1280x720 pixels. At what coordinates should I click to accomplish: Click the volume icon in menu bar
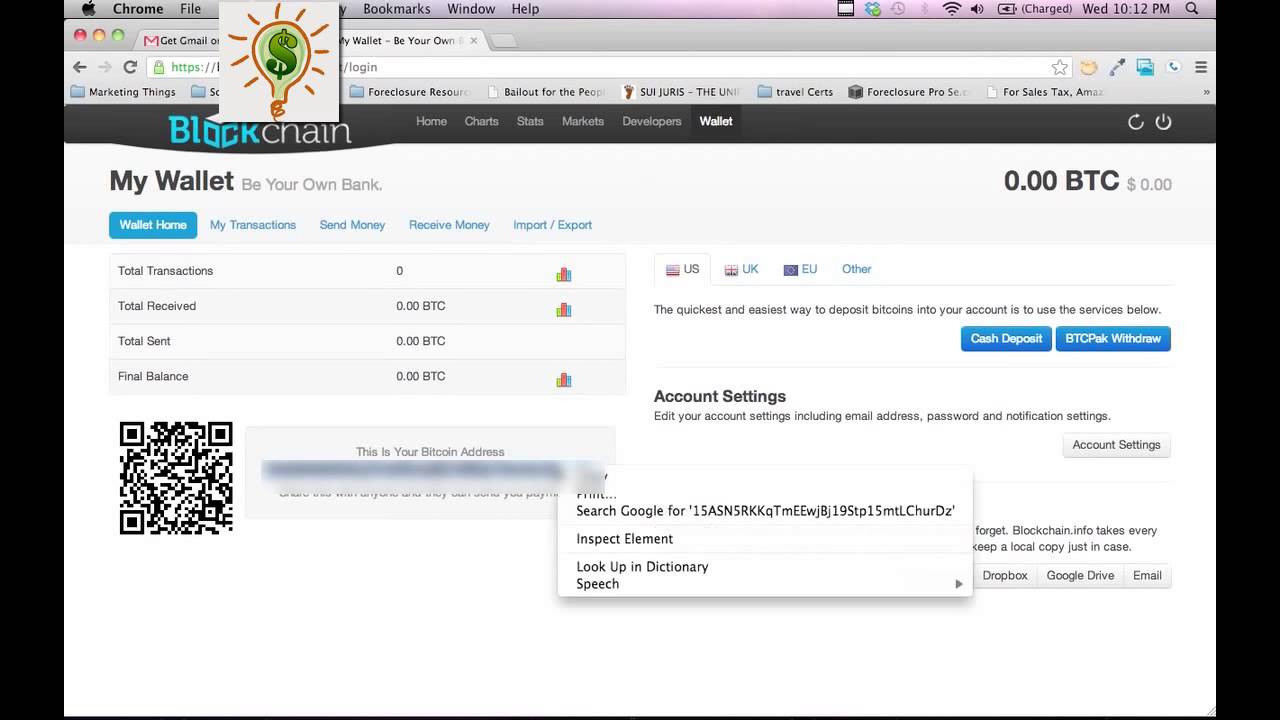pyautogui.click(x=977, y=9)
